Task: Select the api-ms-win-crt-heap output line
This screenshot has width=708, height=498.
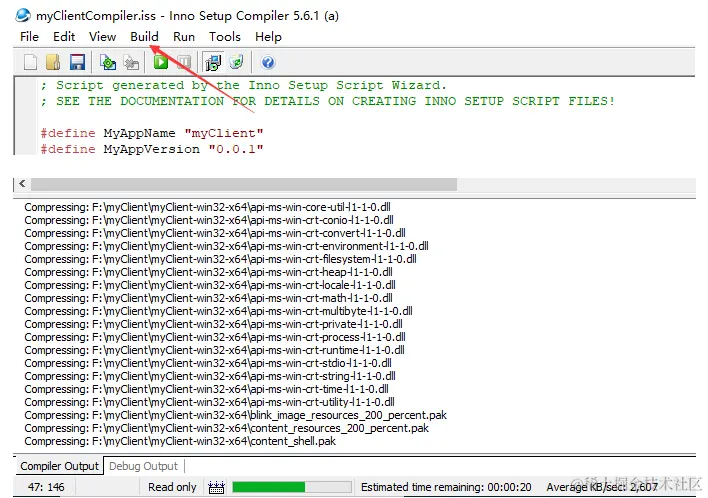Action: [x=208, y=272]
